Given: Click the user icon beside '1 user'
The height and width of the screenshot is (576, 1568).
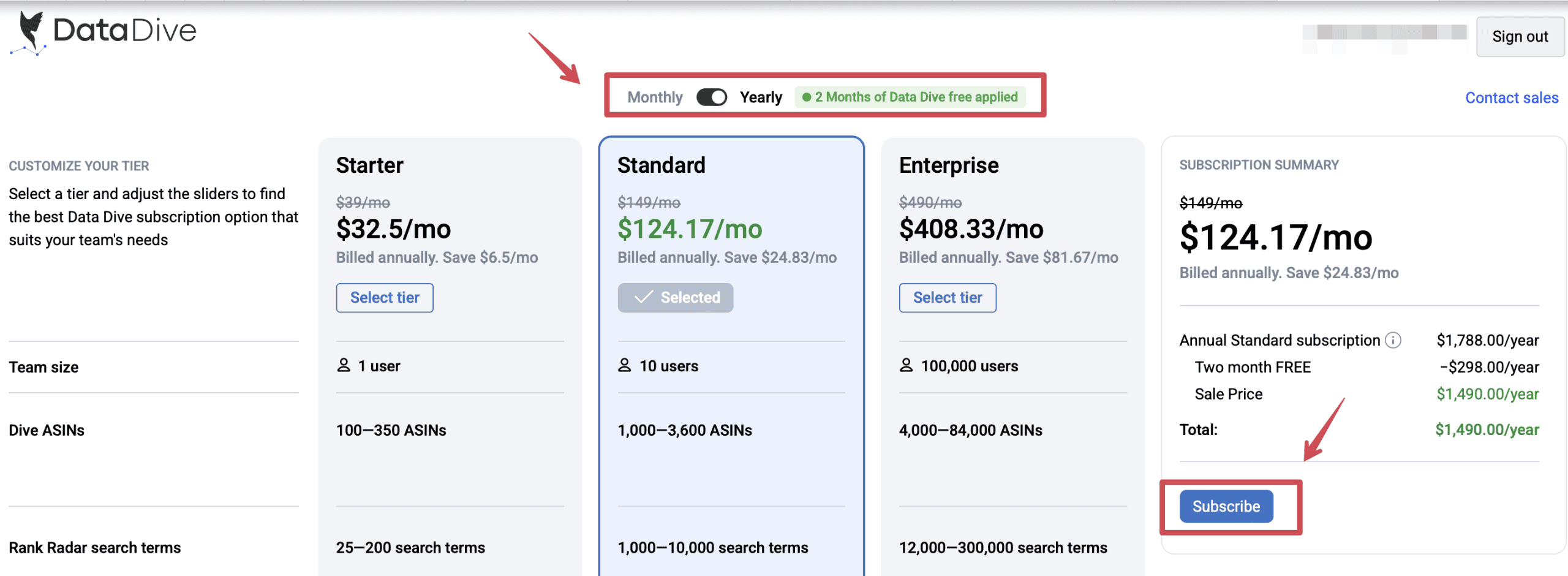Looking at the screenshot, I should [x=344, y=365].
